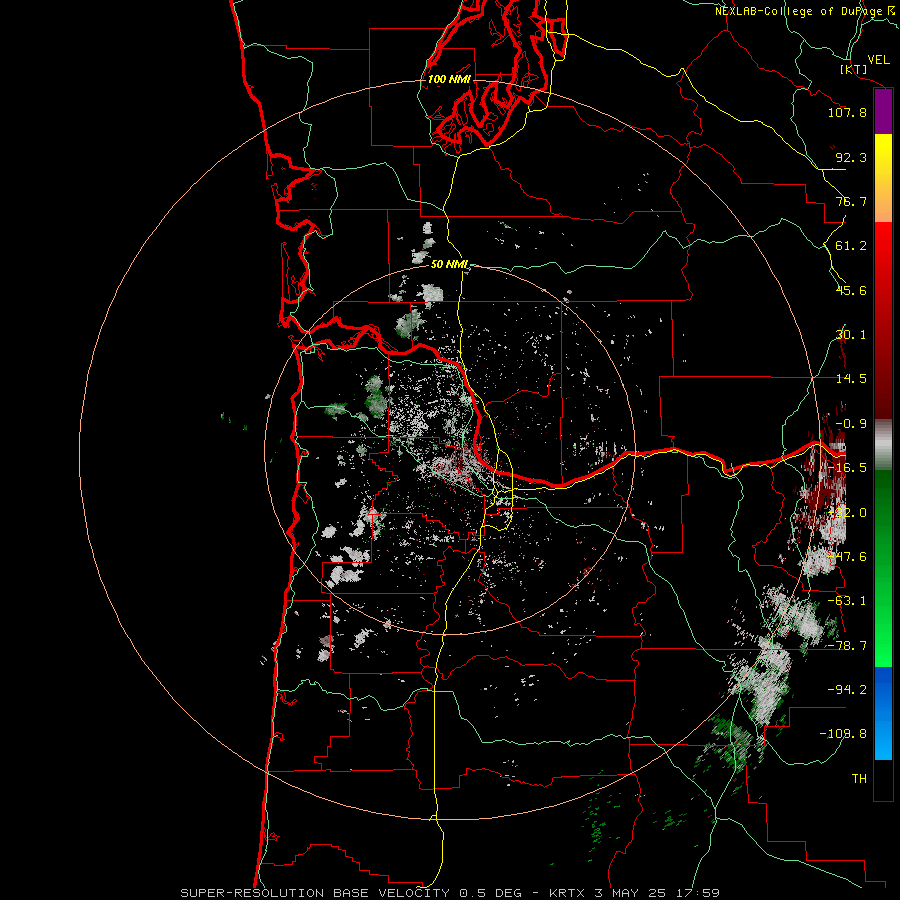The width and height of the screenshot is (900, 900).
Task: Click the 50 NMI range ring label
Action: coord(449,264)
